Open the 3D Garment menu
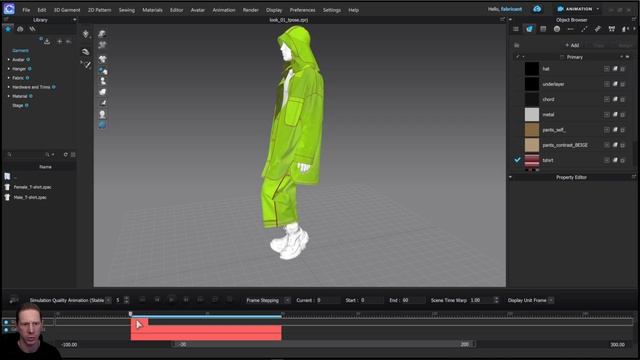The image size is (640, 360). click(x=67, y=10)
